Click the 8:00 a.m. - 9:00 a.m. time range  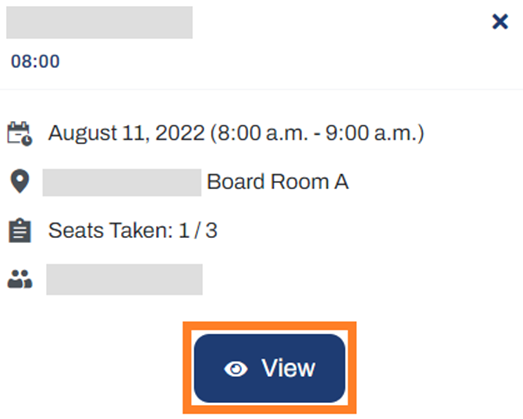tap(317, 133)
